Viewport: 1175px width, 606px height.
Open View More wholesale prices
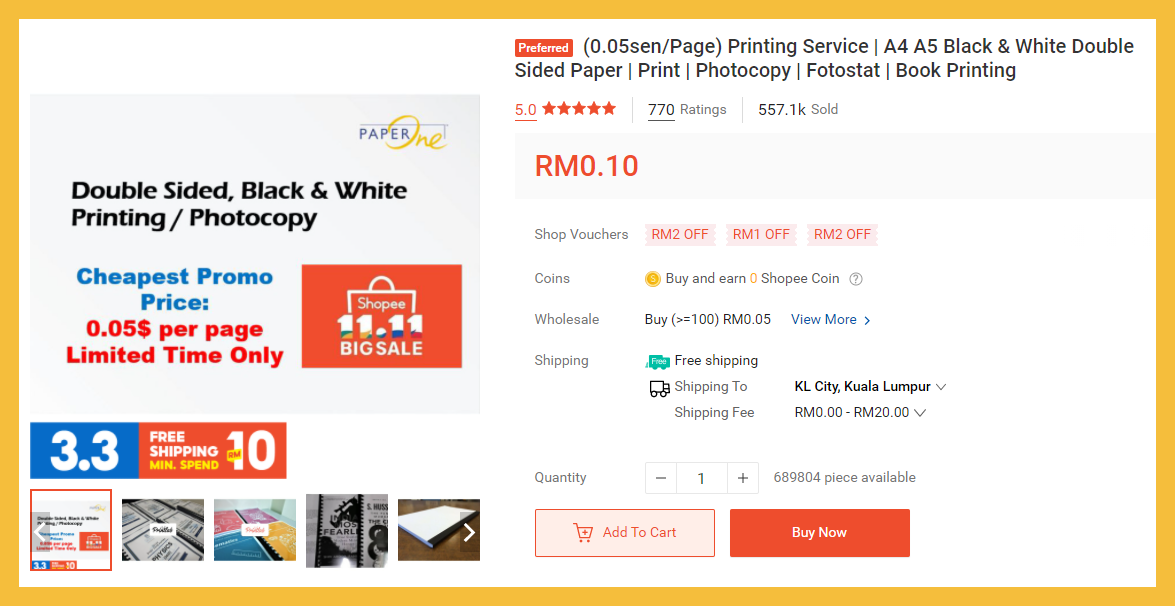click(x=830, y=320)
